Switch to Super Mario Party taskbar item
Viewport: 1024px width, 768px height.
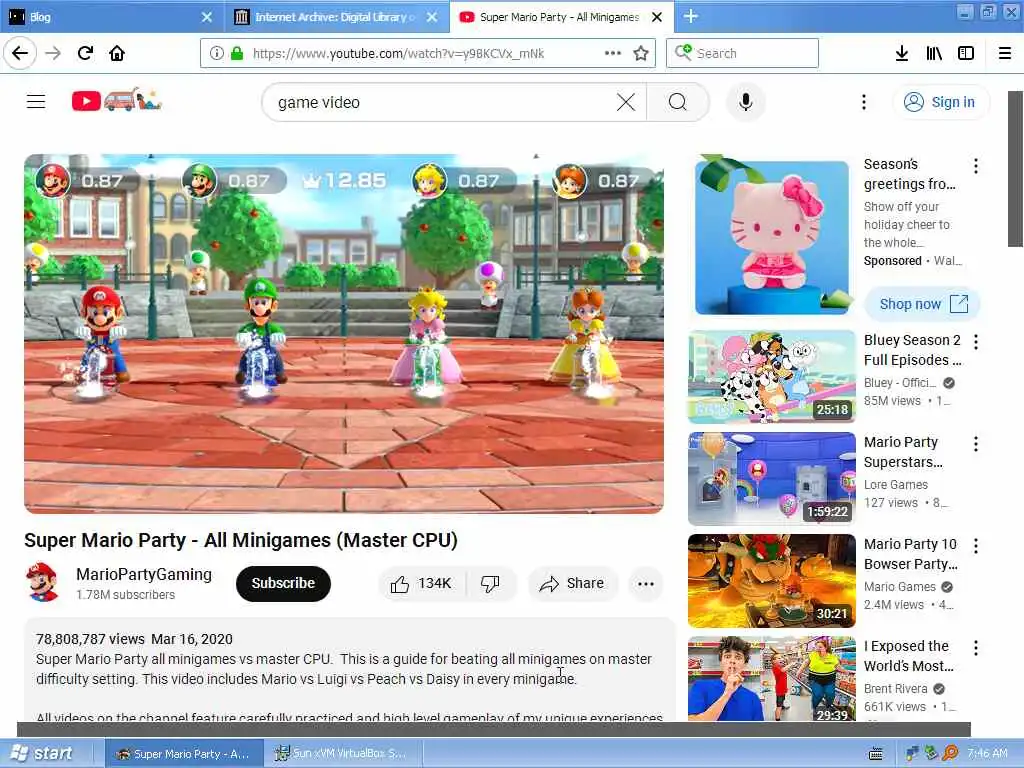[185, 754]
